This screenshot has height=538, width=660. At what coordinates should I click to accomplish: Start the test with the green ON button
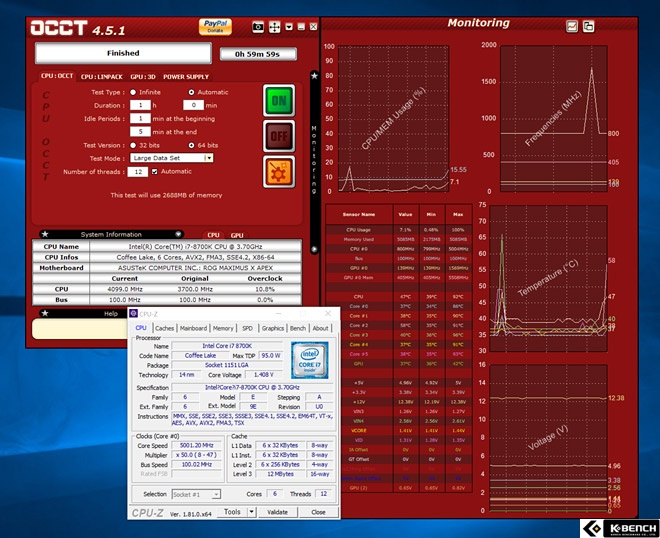coord(279,100)
